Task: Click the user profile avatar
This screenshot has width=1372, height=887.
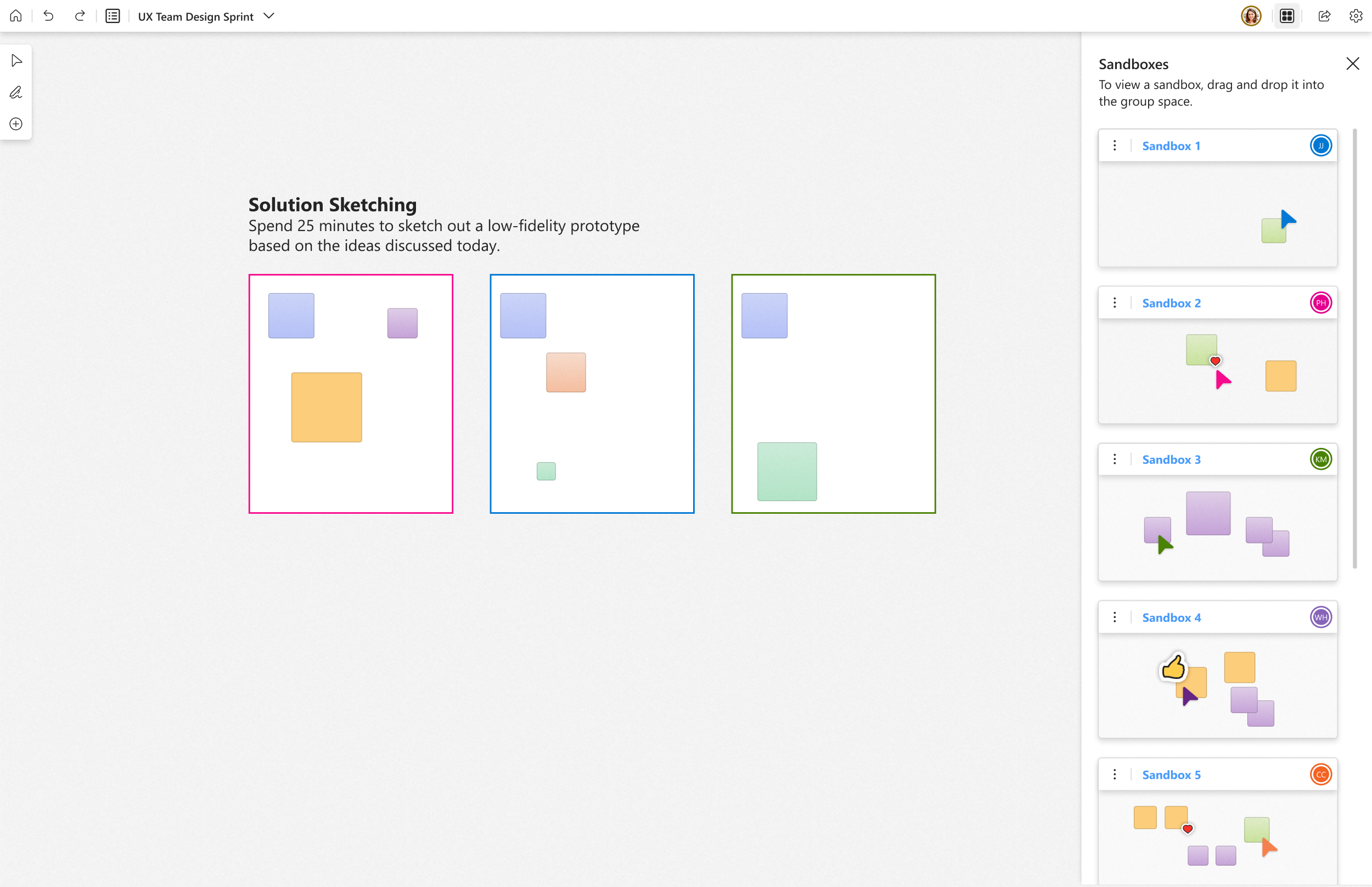Action: tap(1251, 16)
